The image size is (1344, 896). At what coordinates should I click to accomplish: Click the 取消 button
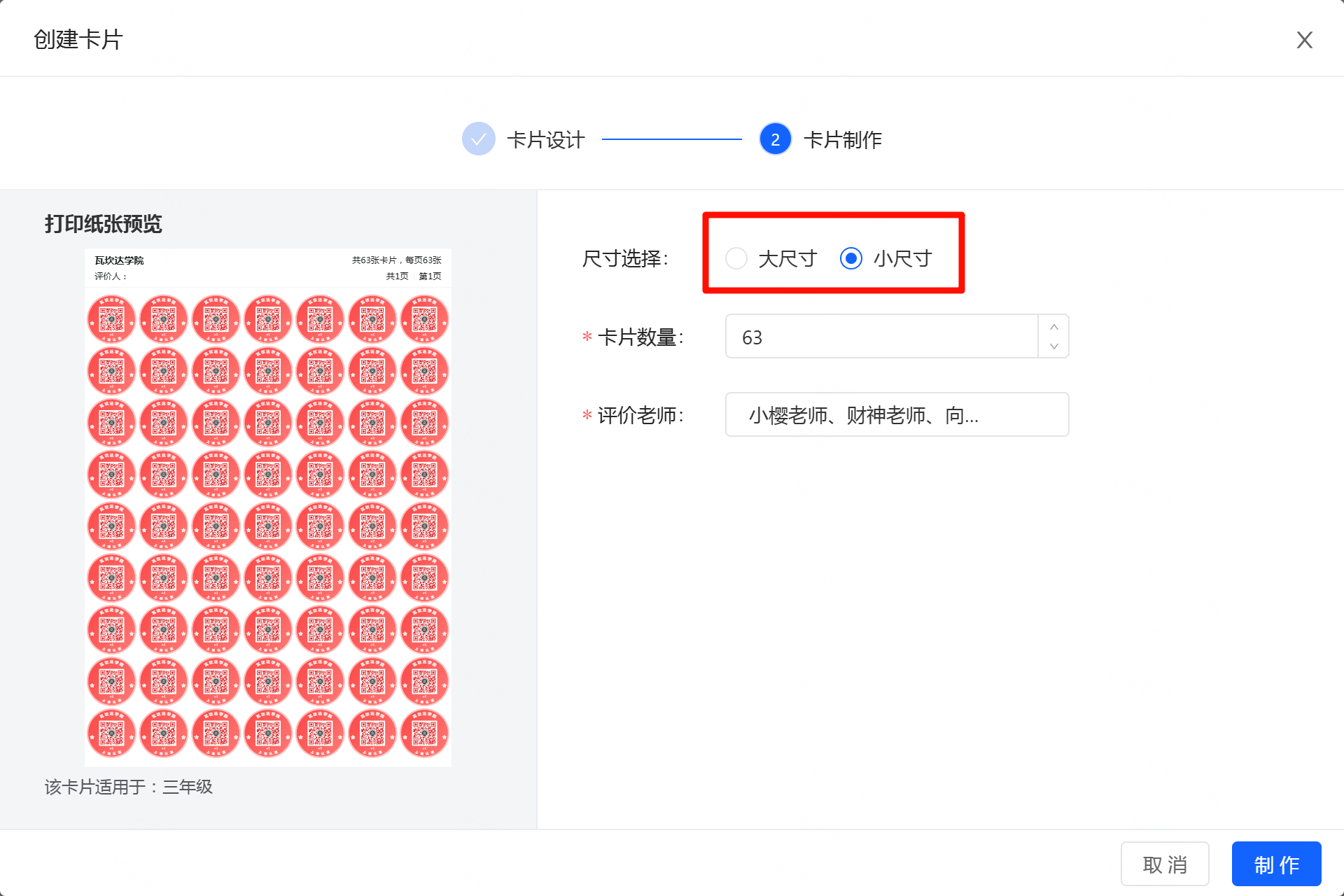(1165, 864)
